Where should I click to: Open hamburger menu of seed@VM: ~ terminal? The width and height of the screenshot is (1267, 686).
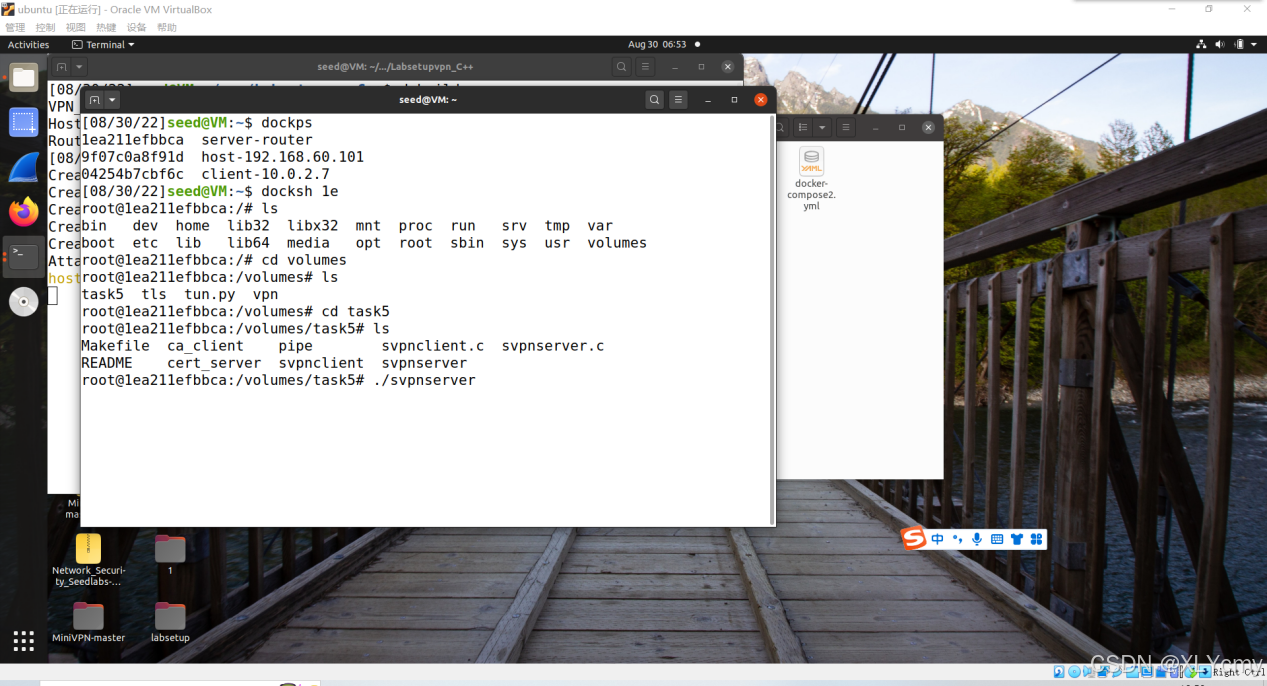[679, 100]
